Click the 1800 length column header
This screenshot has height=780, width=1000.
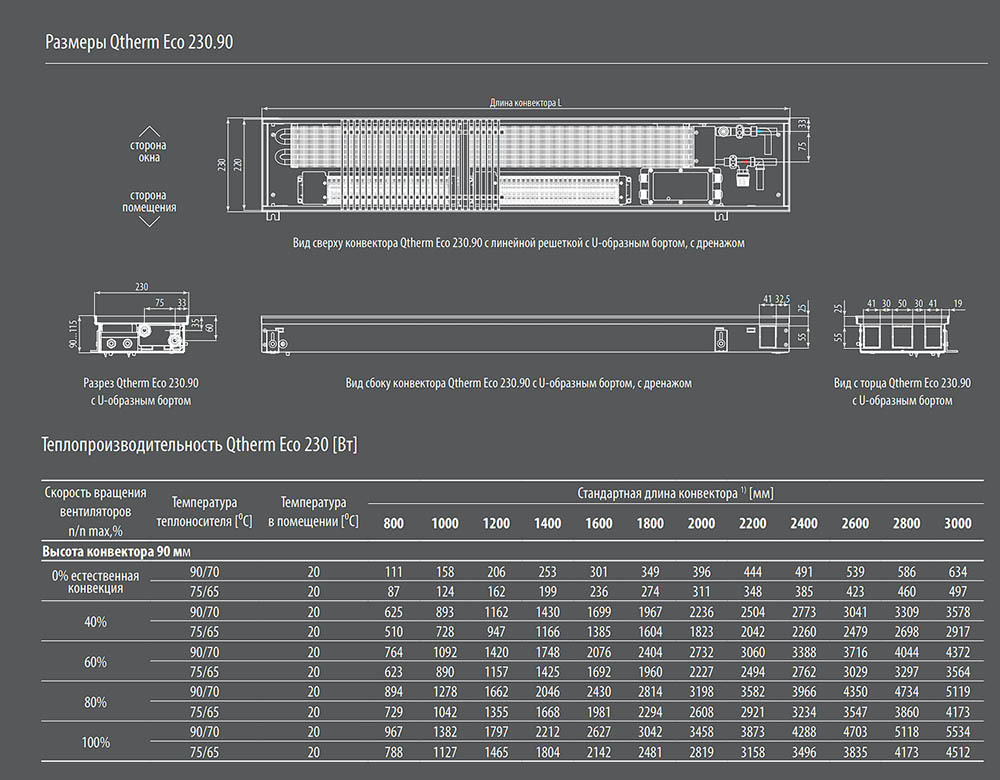(x=650, y=524)
